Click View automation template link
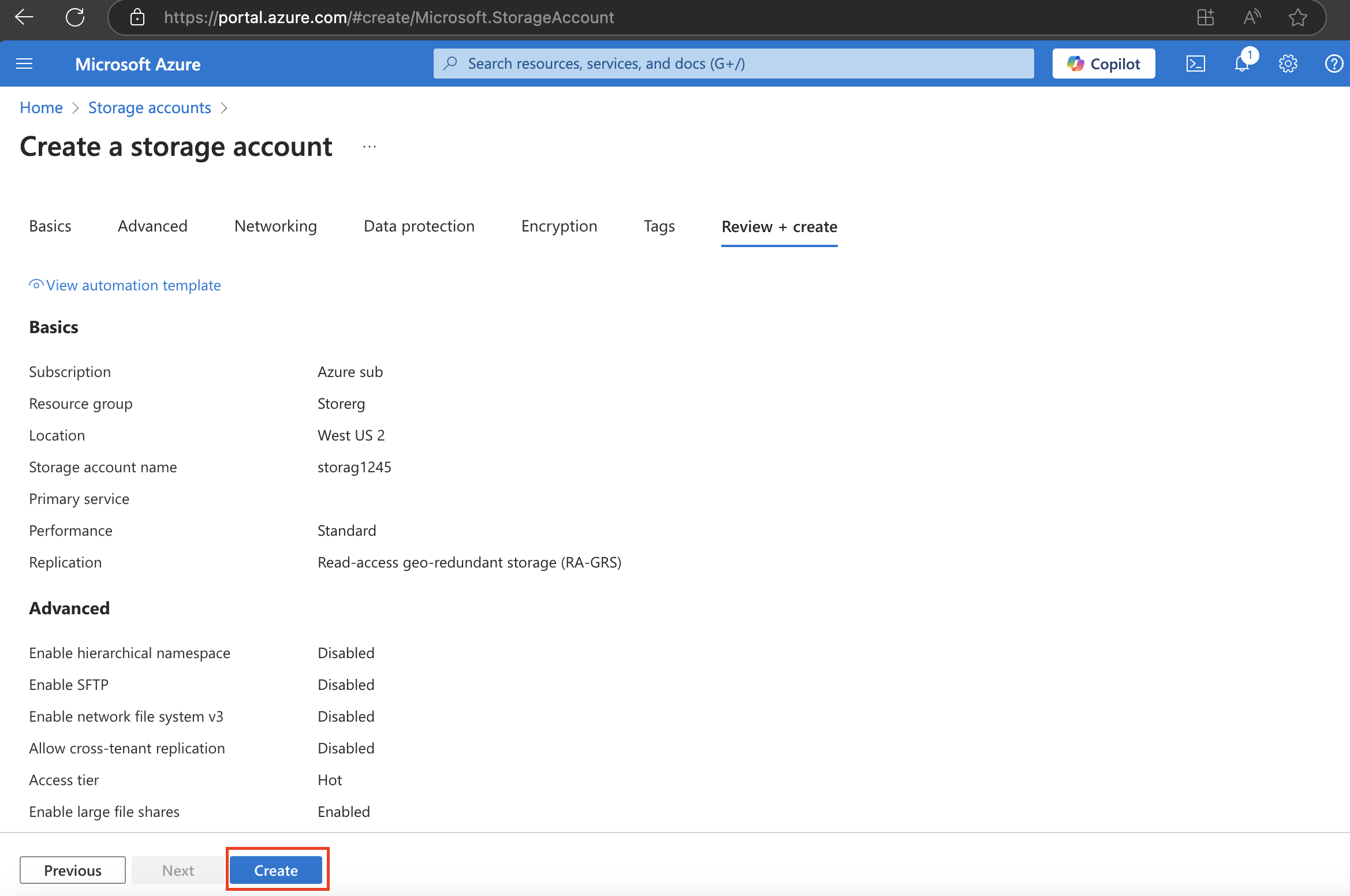The image size is (1350, 896). pyautogui.click(x=125, y=285)
